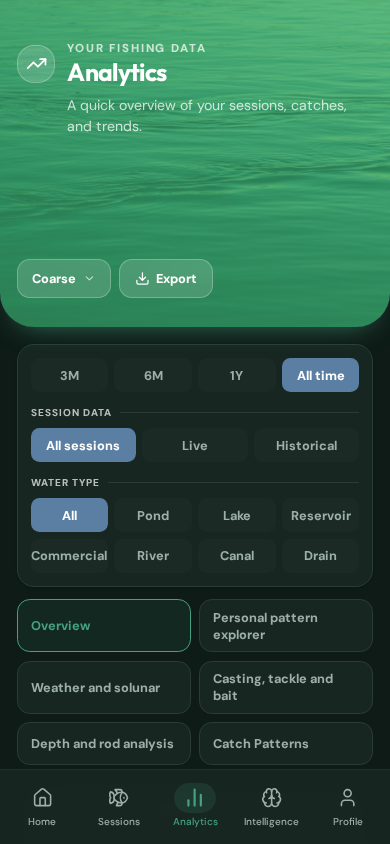Filter water type by Drain
390x844 pixels.
[321, 555]
